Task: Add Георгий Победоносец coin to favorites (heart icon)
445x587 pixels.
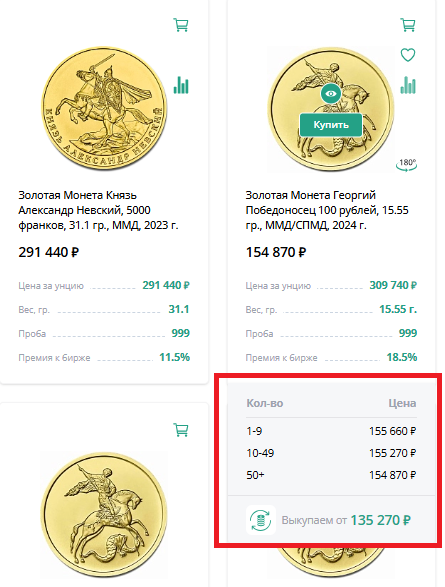Action: [408, 55]
